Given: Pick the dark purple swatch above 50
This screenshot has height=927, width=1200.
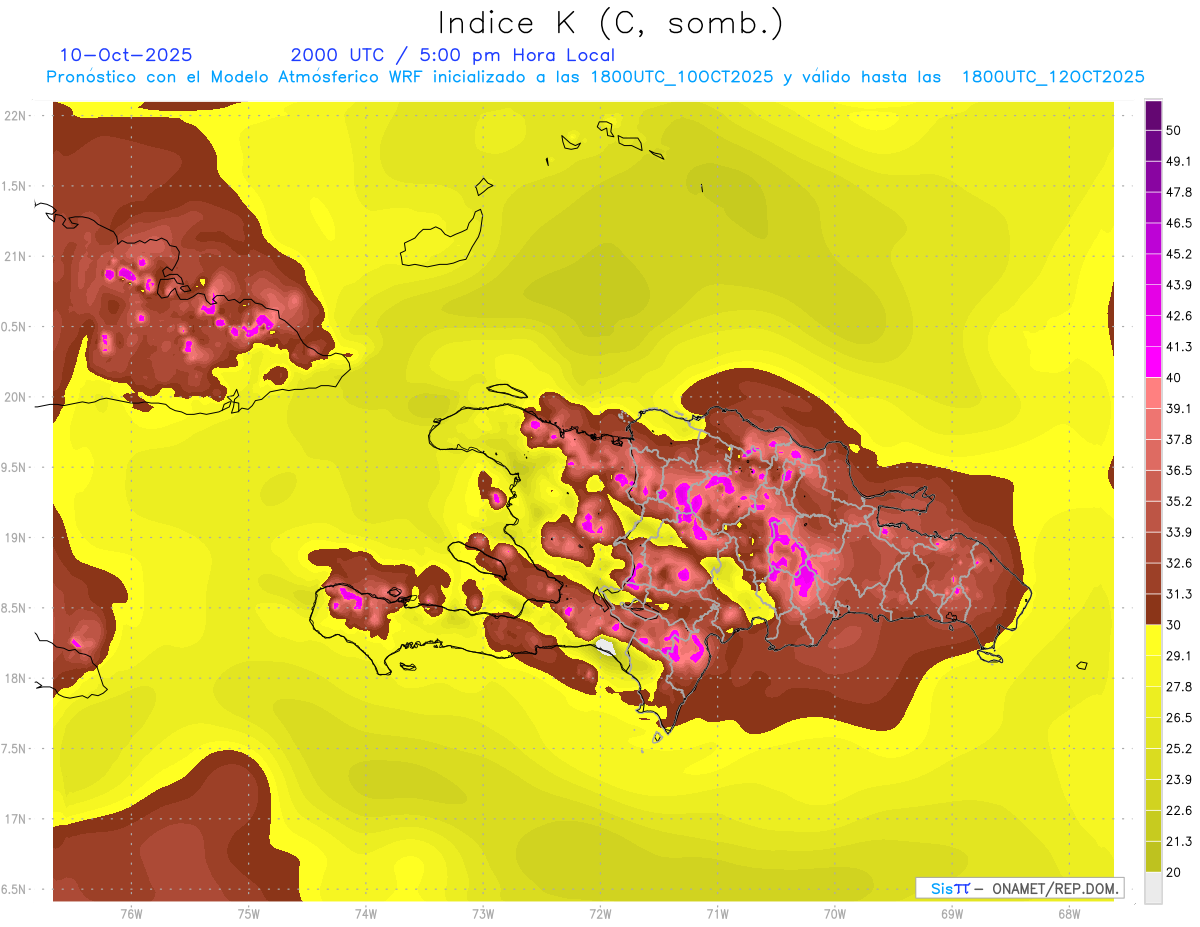Looking at the screenshot, I should click(1153, 115).
